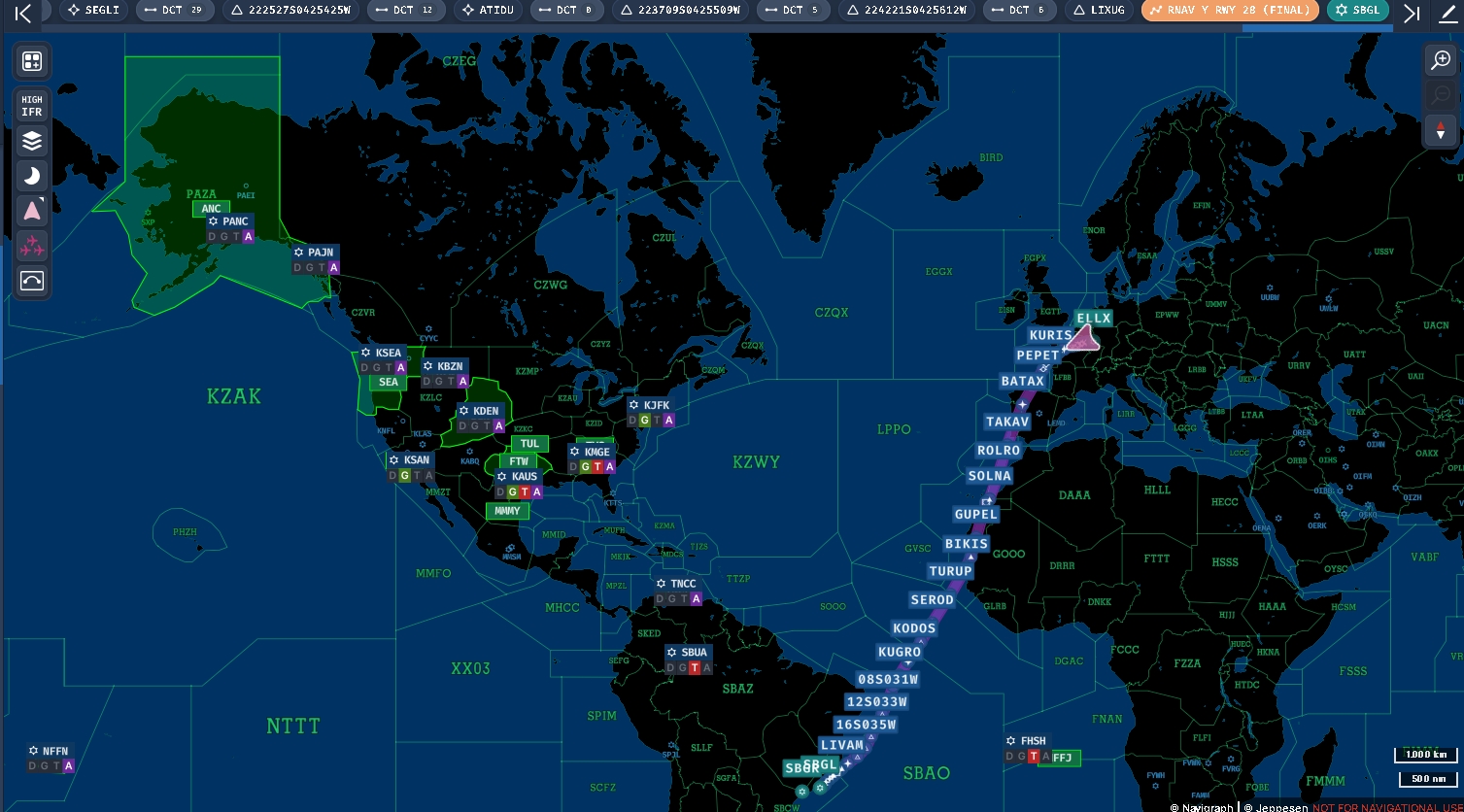Click the KJFK airport label on map
Viewport: 1464px width, 812px height.
650,405
